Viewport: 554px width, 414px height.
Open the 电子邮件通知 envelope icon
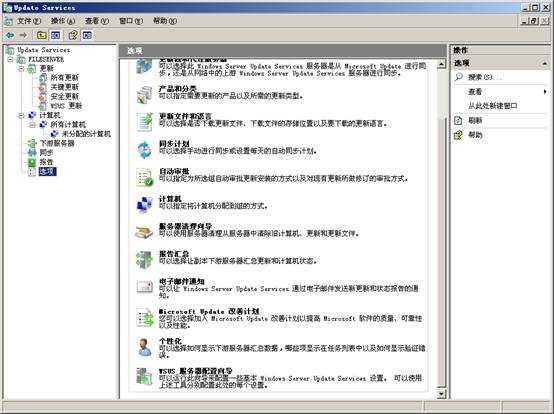(144, 287)
